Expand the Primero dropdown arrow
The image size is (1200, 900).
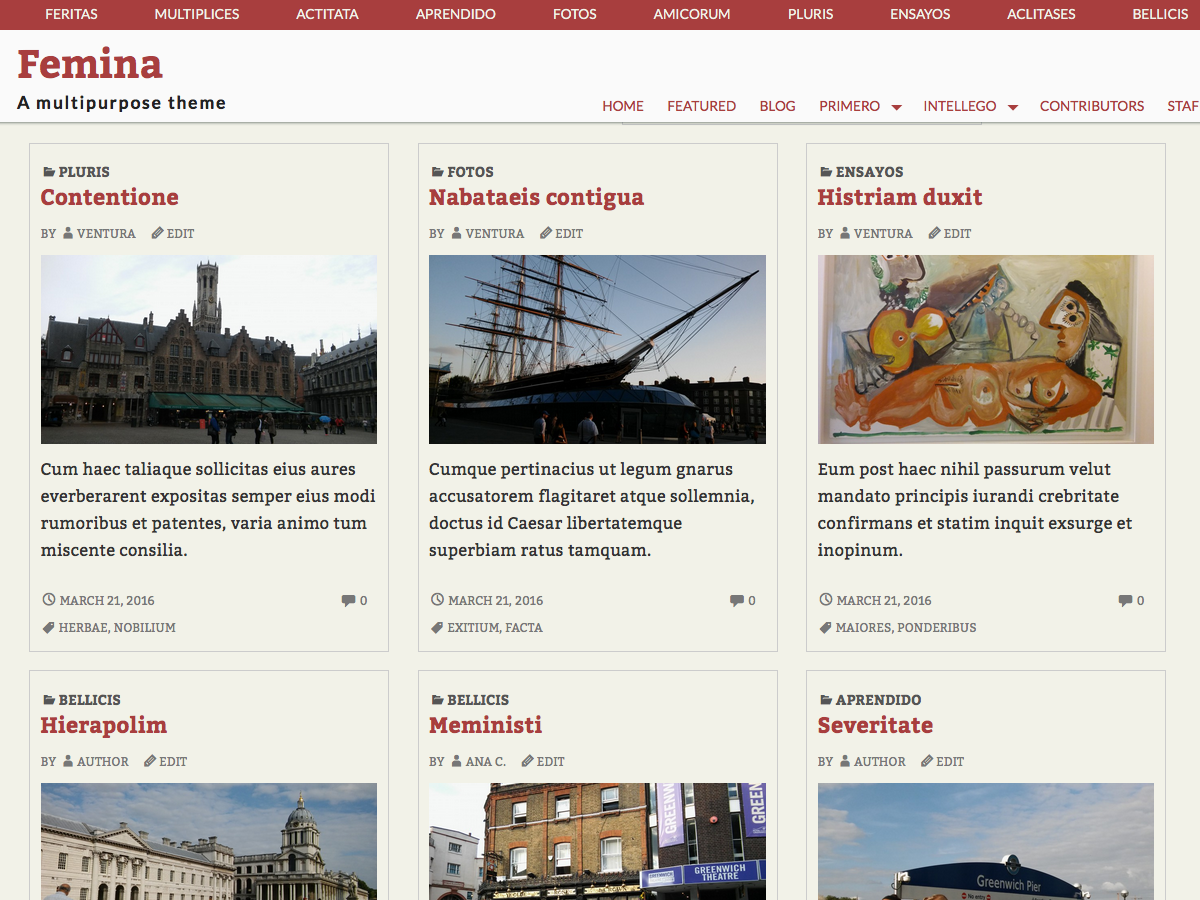[x=896, y=107]
